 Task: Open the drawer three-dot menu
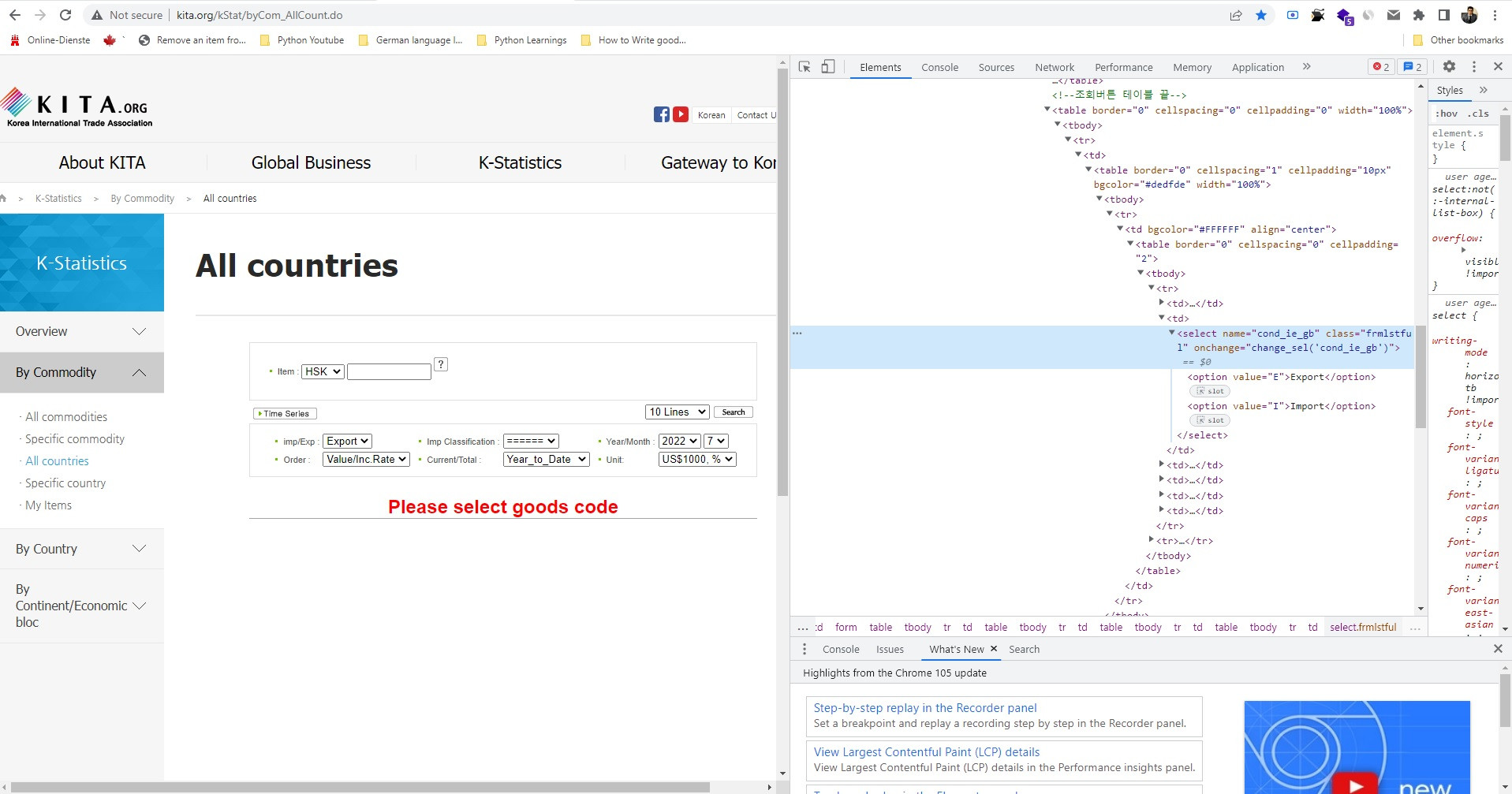click(805, 649)
